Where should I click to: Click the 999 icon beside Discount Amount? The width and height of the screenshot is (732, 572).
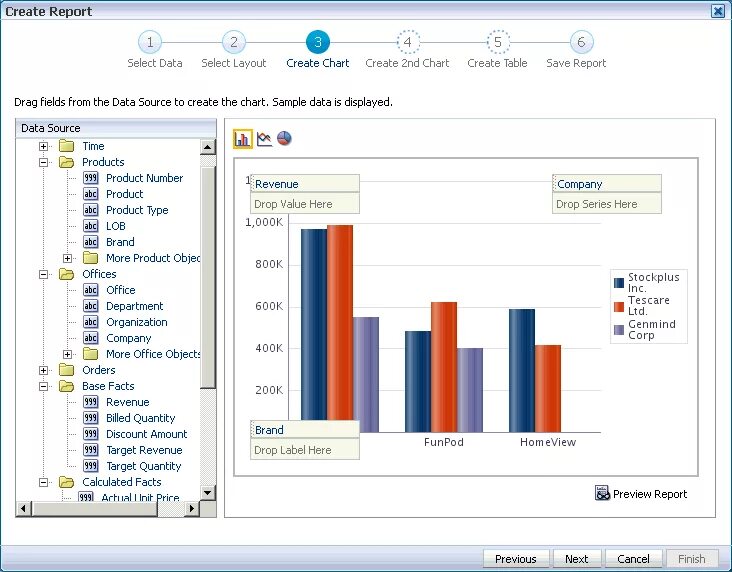click(x=91, y=434)
